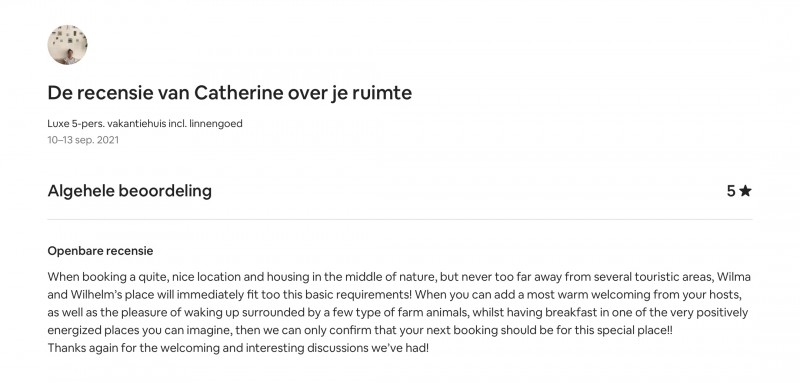Click the horizontal divider below 'Algehele beoordeling'
This screenshot has width=800, height=383.
coord(399,219)
